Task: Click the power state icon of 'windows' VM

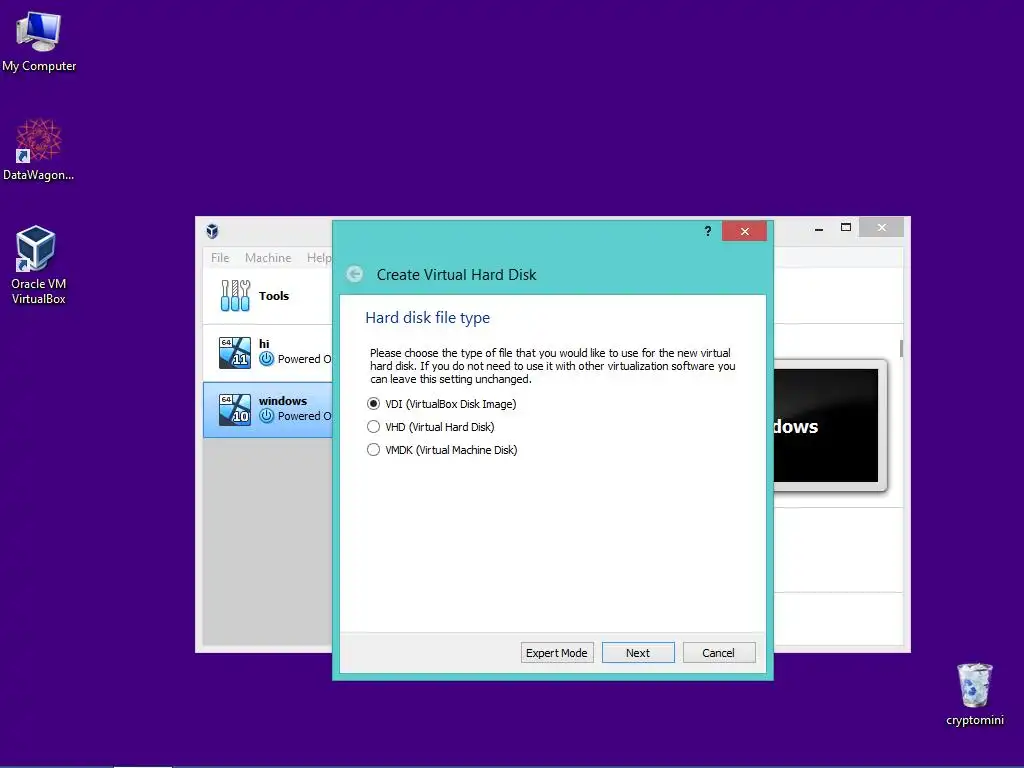Action: coord(266,416)
